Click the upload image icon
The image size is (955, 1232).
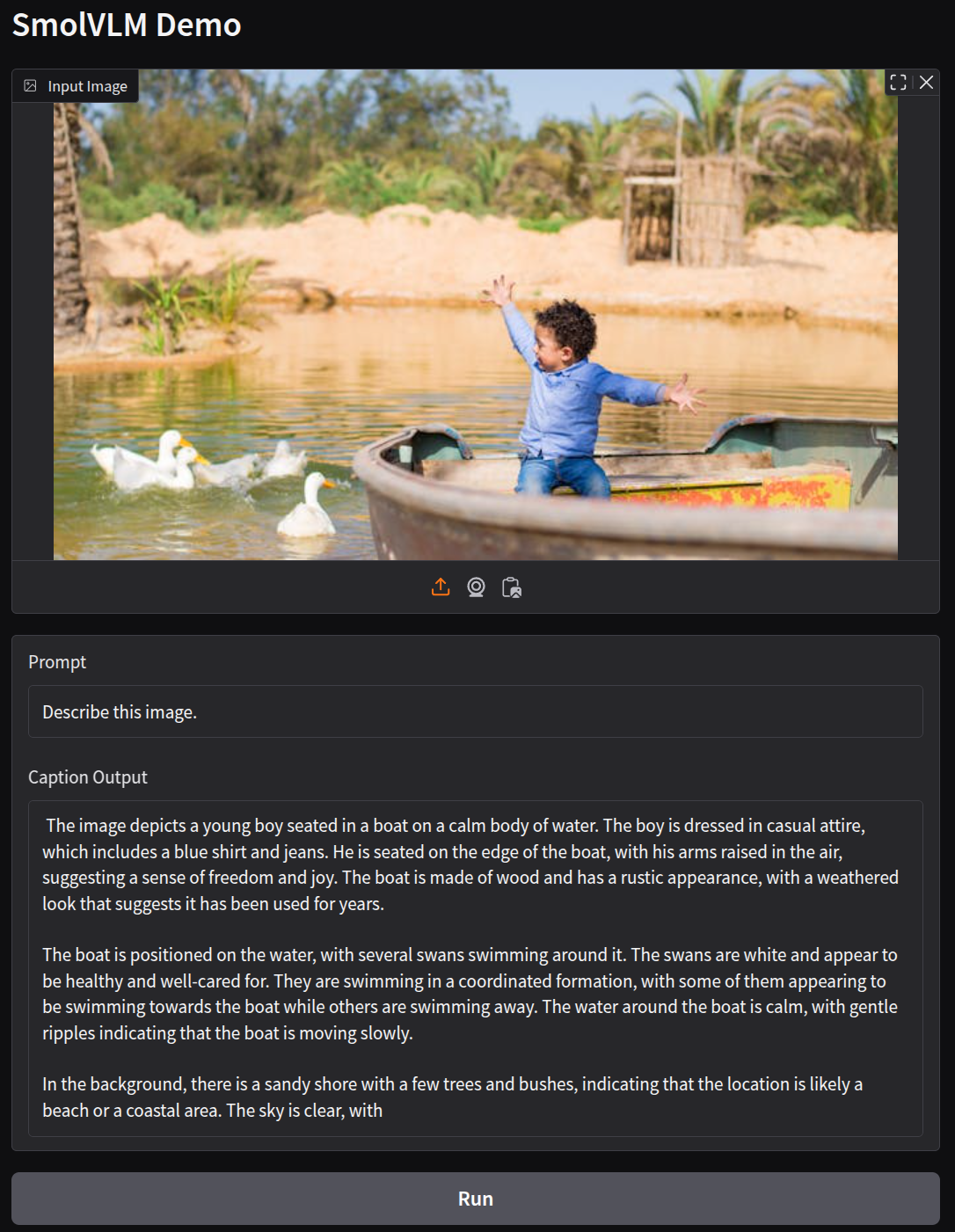click(441, 587)
